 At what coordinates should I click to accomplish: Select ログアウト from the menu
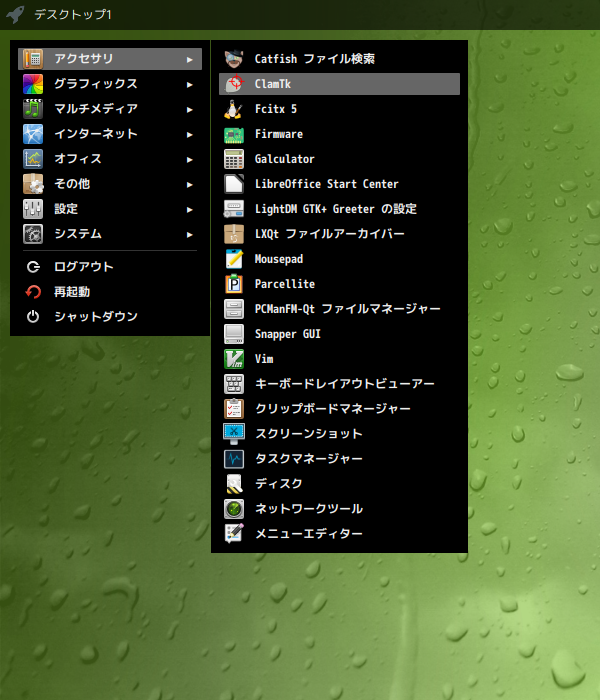coord(110,267)
